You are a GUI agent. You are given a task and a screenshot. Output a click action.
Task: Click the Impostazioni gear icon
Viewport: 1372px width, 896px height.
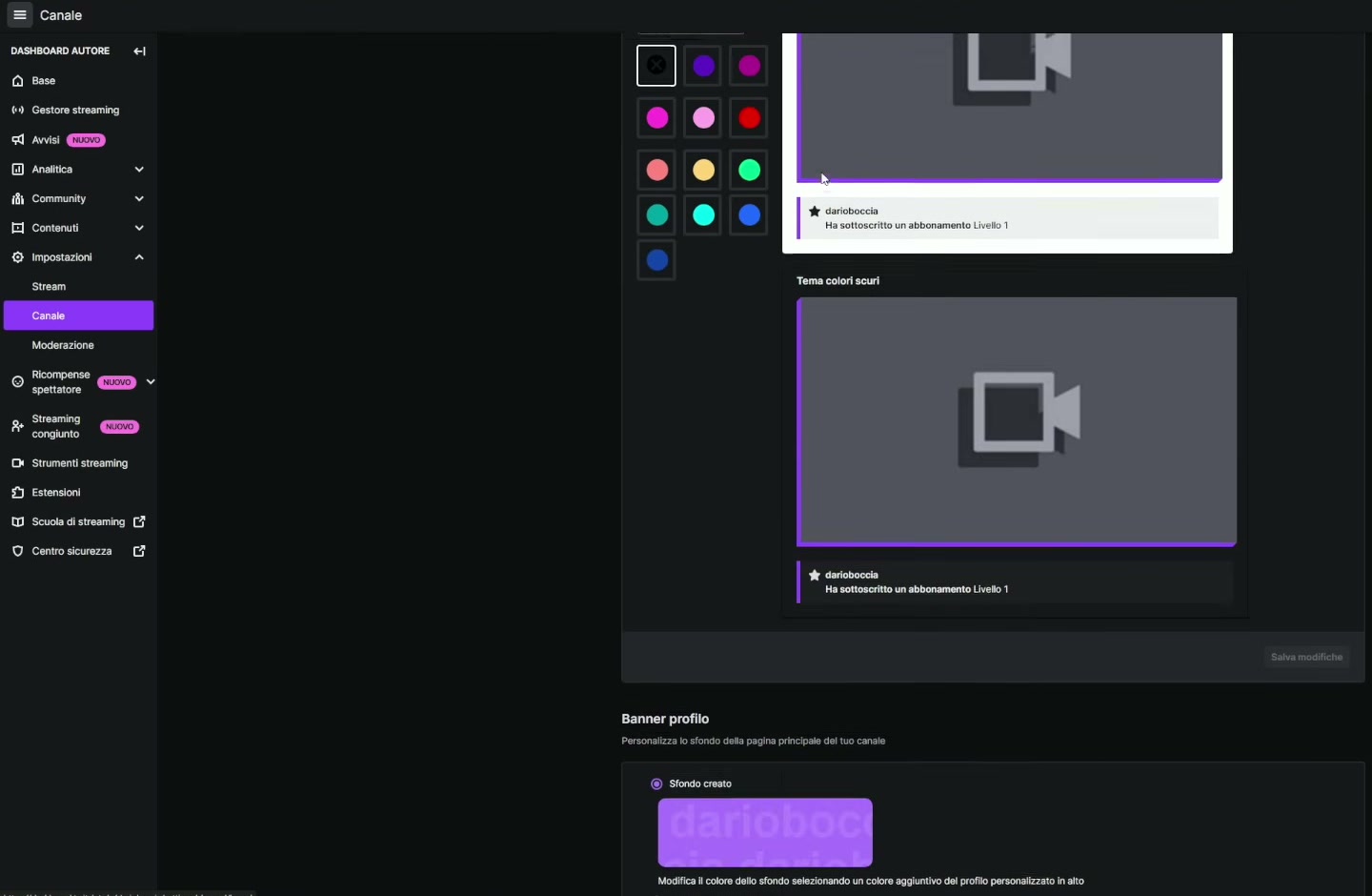tap(17, 257)
